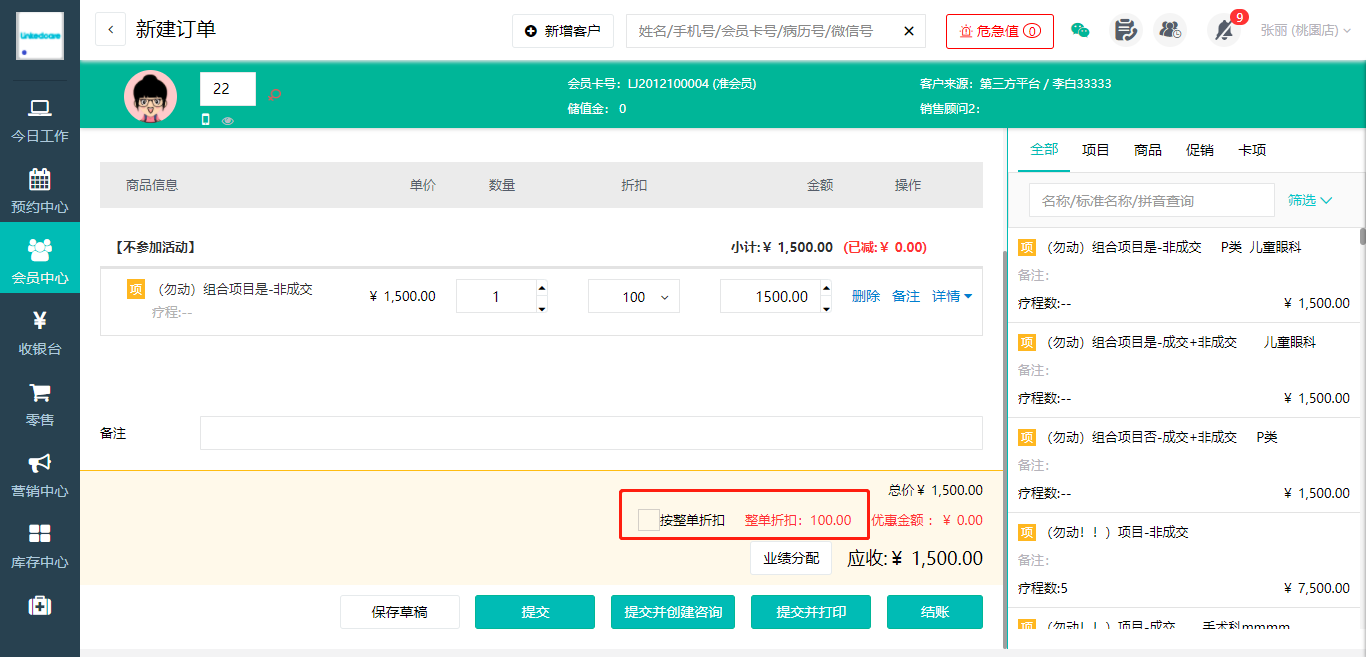The height and width of the screenshot is (657, 1366).
Task: Click 删除 to remove order line
Action: [x=866, y=296]
